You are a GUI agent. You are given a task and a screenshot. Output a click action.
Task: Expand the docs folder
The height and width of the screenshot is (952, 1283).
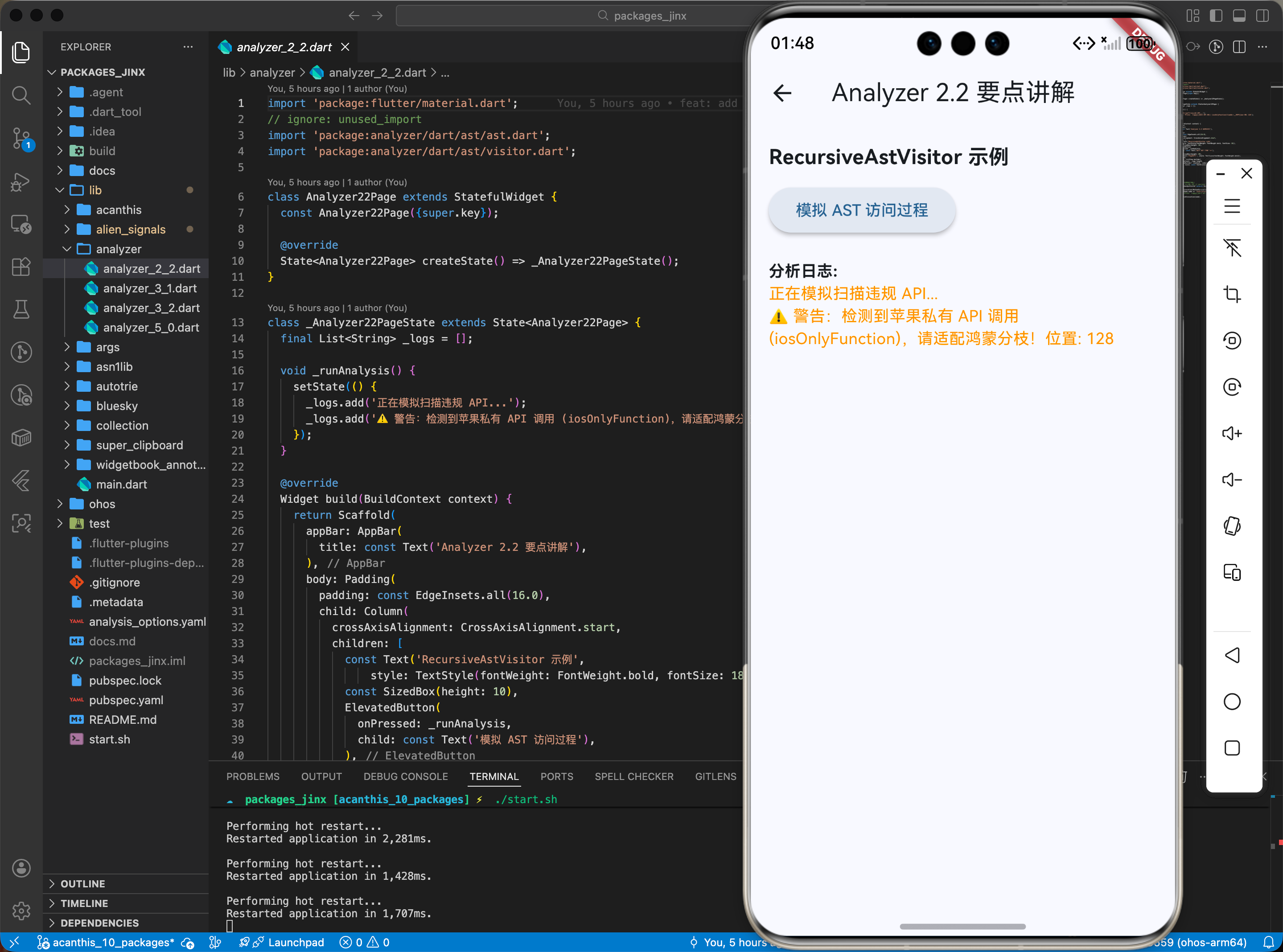coord(102,171)
